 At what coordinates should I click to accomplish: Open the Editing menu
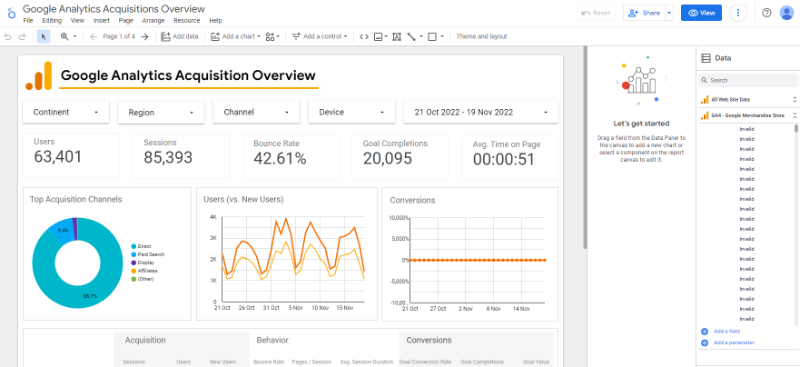52,21
